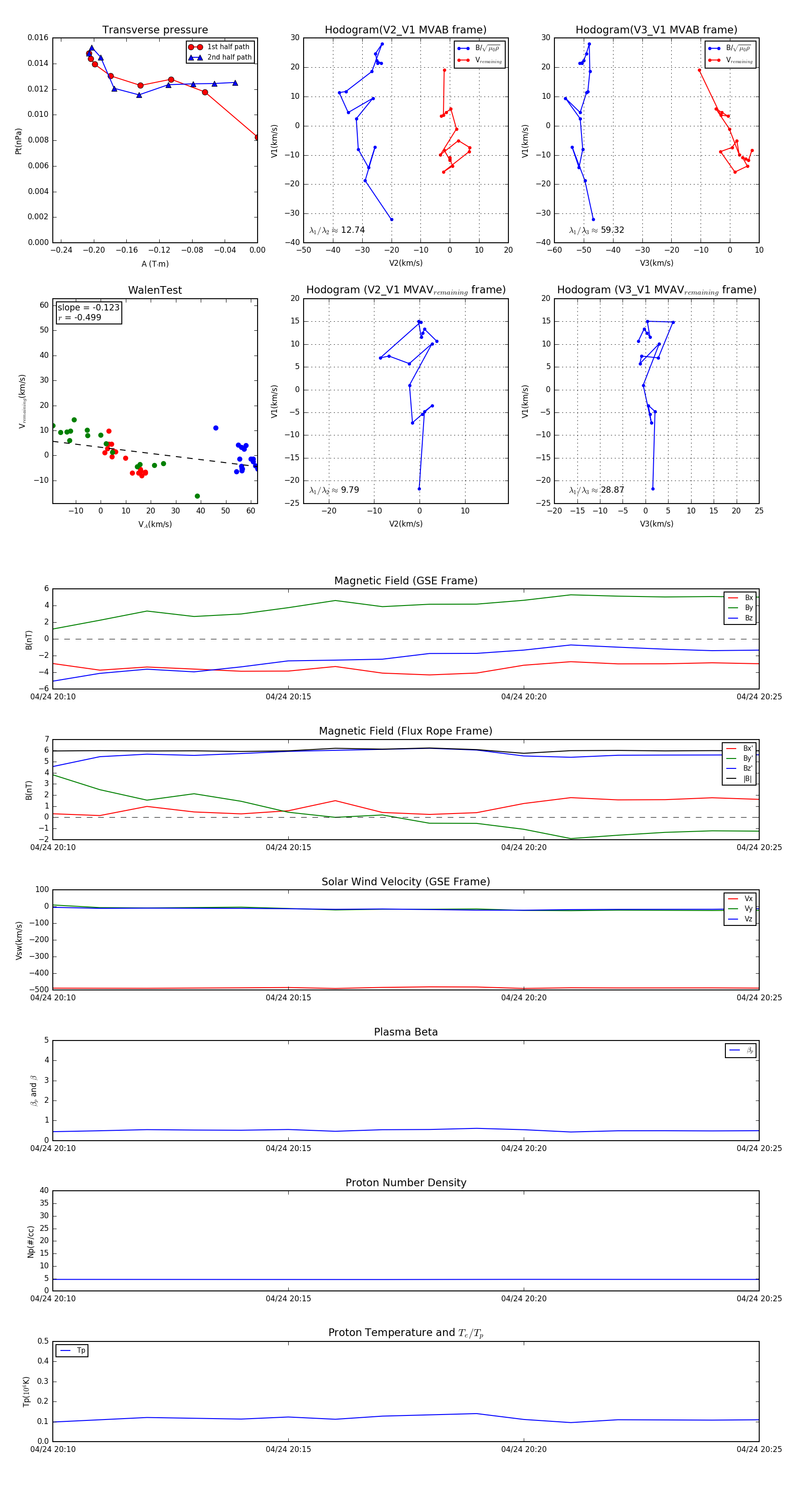This screenshot has height=1489, width=812.
Task: Click the 'slope = -0.123' annotation
Action: pos(88,308)
